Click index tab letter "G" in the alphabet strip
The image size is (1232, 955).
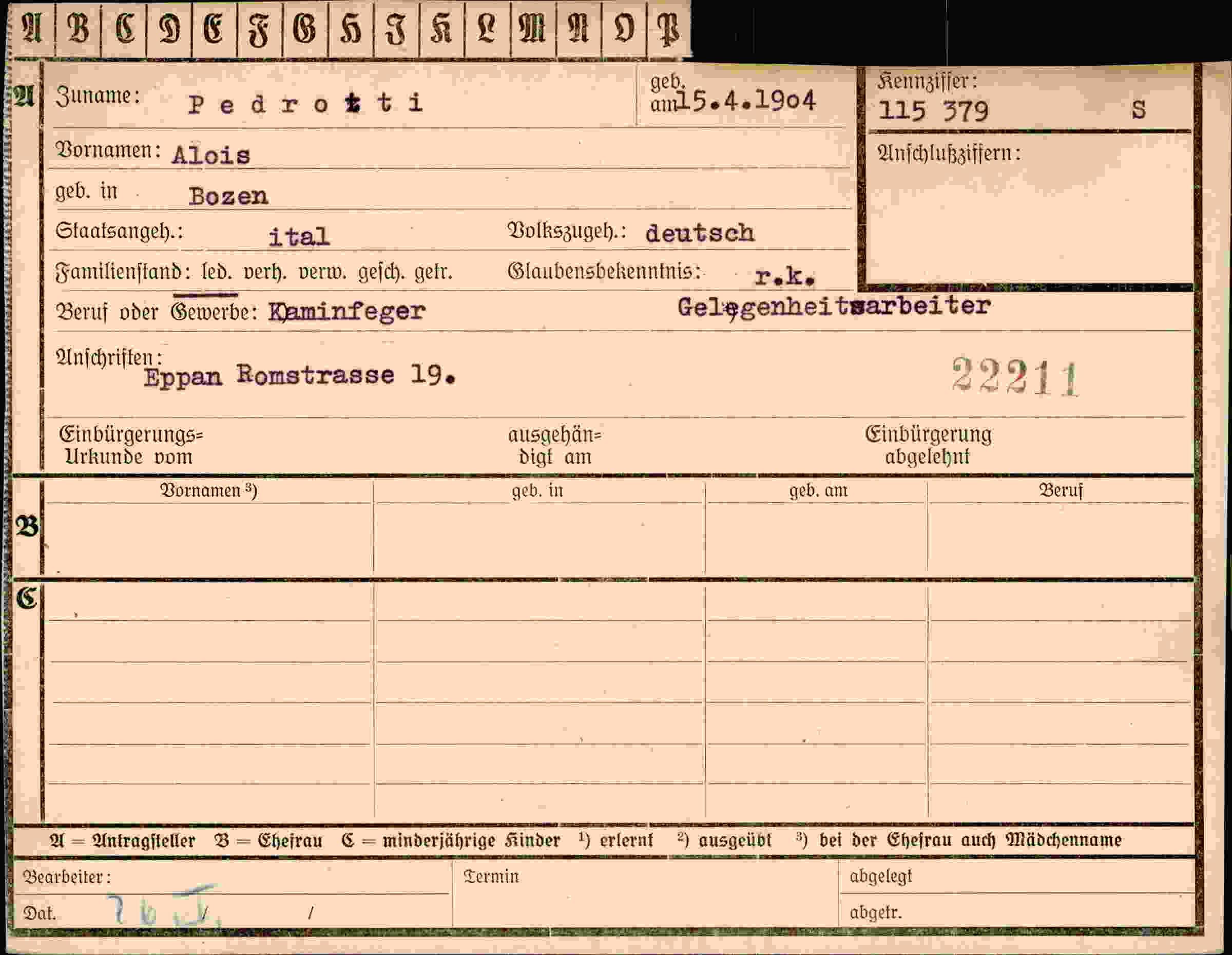click(x=304, y=28)
